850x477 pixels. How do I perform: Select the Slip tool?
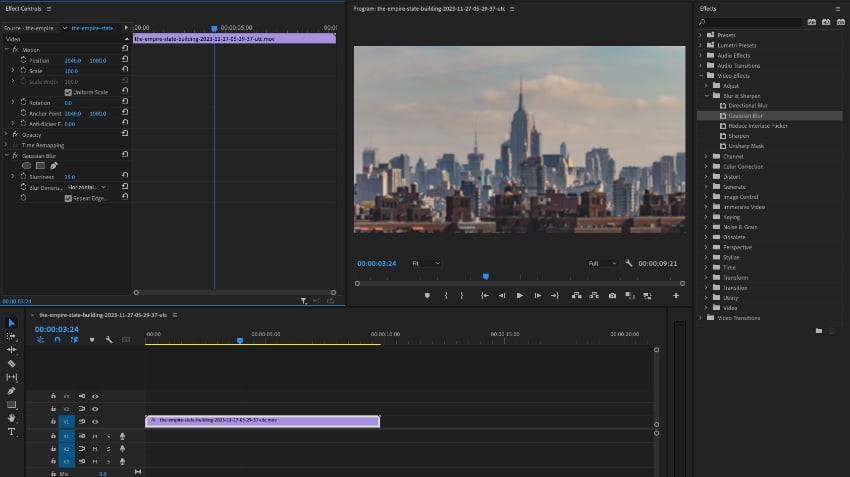[x=11, y=377]
